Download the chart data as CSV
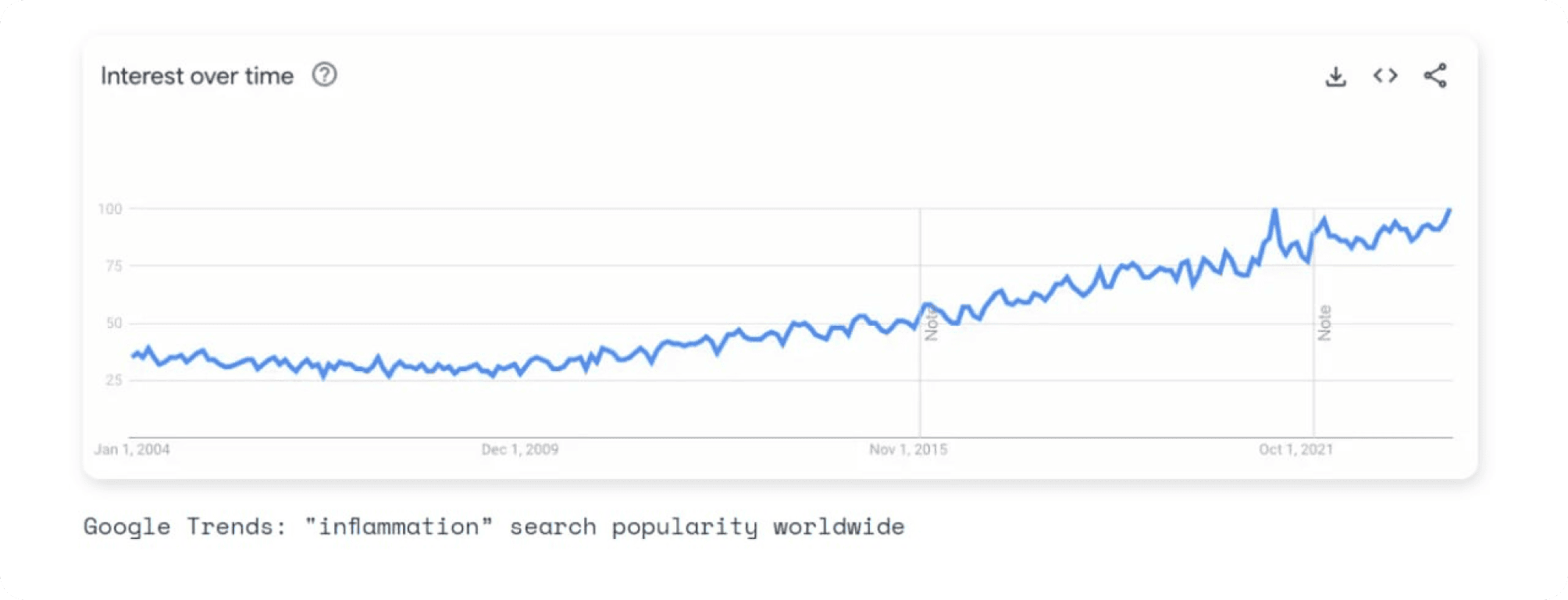This screenshot has width=1568, height=600. coord(1335,76)
